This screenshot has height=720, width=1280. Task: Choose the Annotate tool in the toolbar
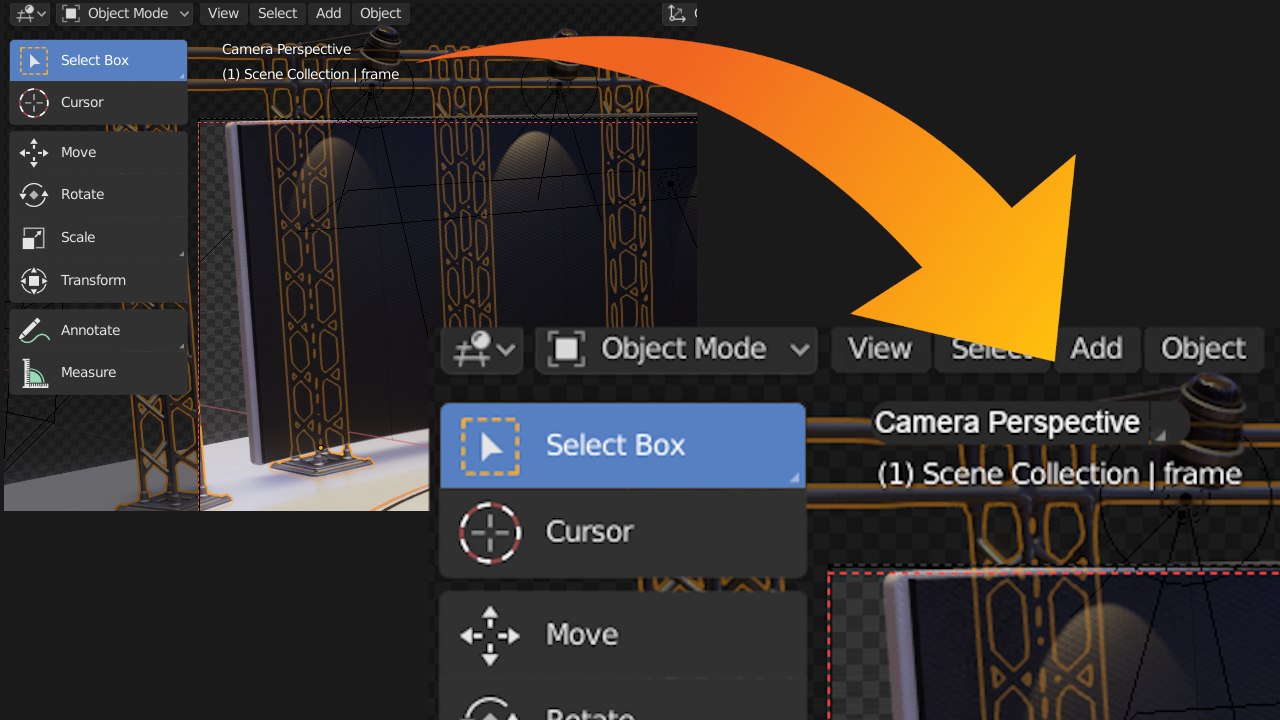click(98, 330)
